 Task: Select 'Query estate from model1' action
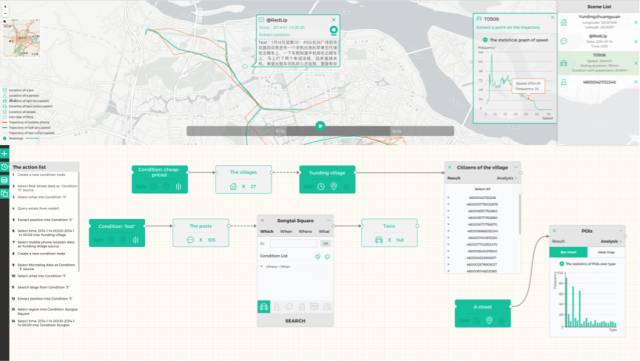coord(38,209)
